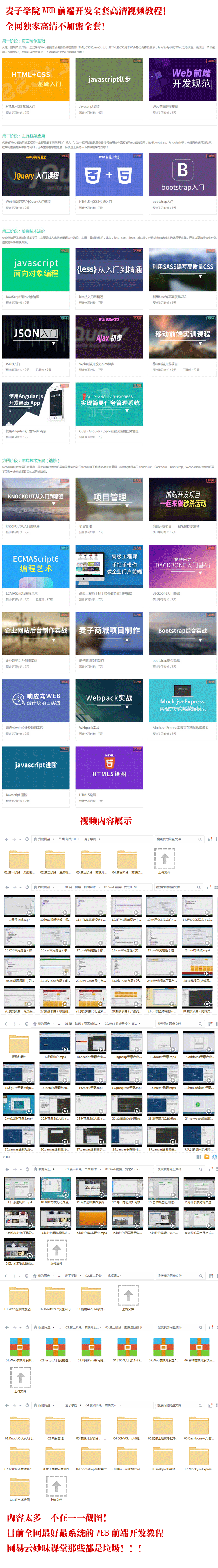Image resolution: width=218 pixels, height=1568 pixels.
Task: Open the 课件和素材 folder icon
Action: click(x=19, y=1045)
